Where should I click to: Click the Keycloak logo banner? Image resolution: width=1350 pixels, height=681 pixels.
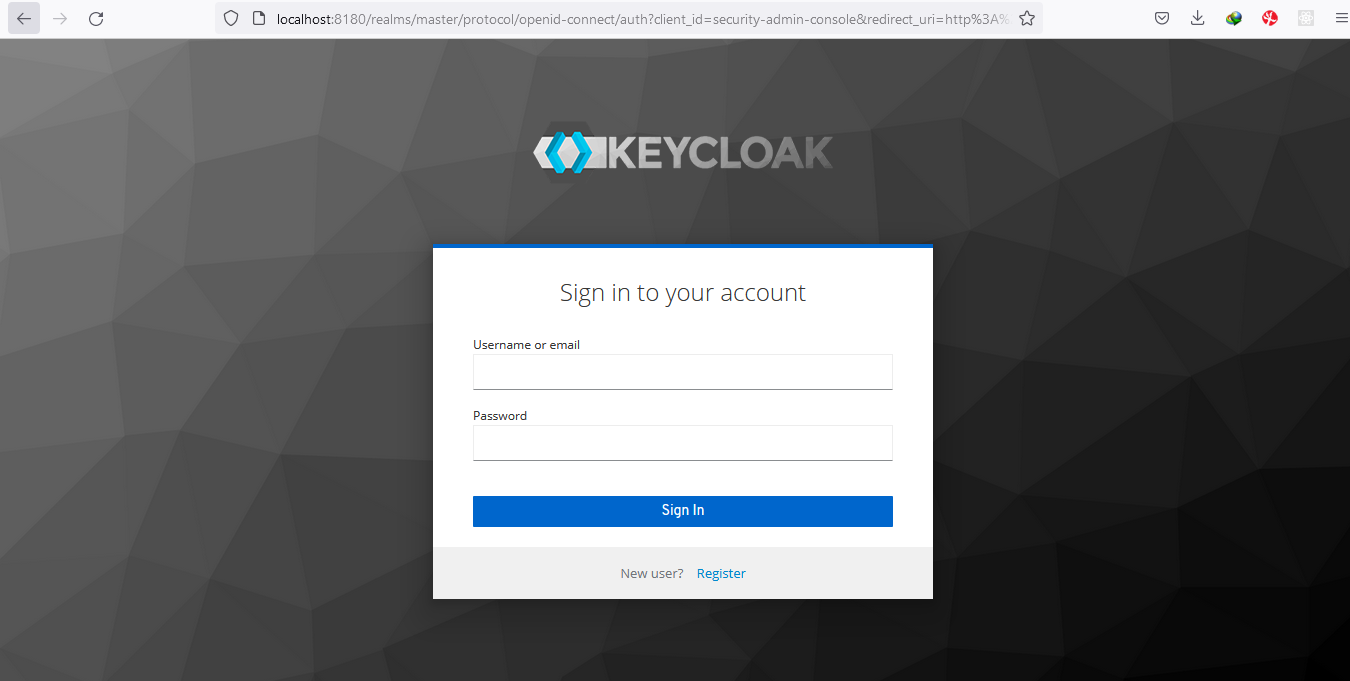pos(683,153)
